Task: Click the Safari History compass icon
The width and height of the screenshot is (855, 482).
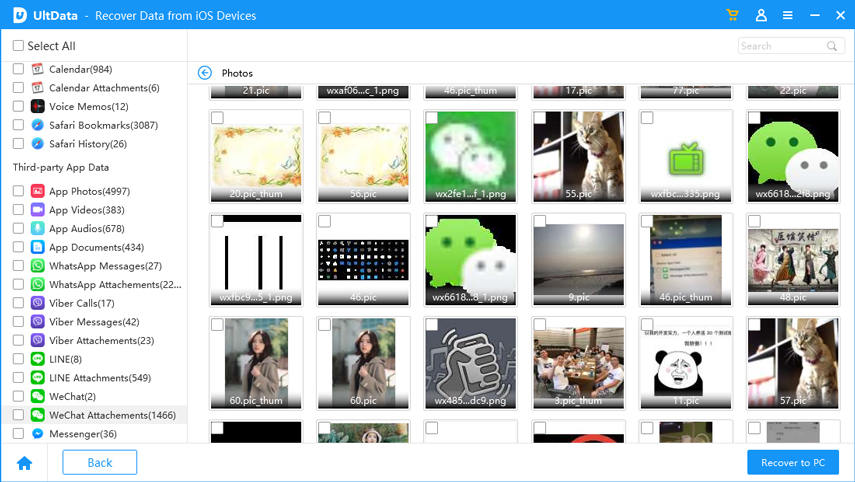Action: pyautogui.click(x=37, y=143)
